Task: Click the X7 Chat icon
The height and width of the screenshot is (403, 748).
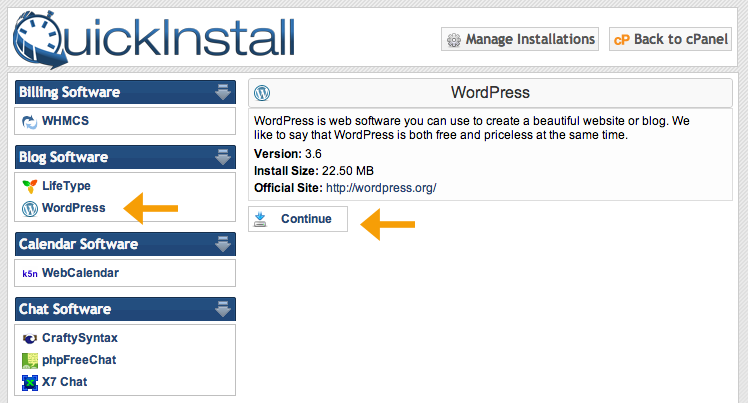Action: (x=30, y=382)
